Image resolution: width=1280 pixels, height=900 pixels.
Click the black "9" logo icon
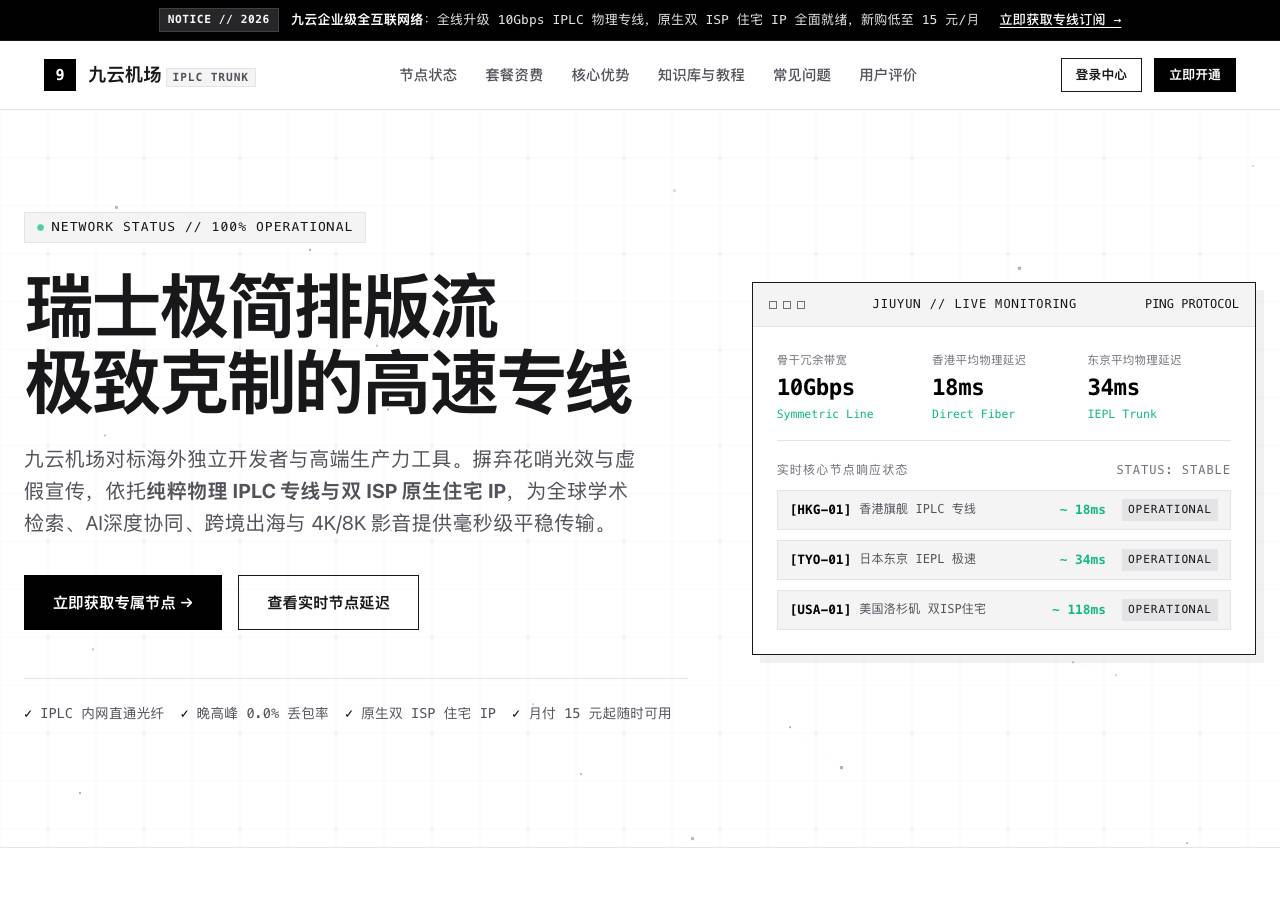click(60, 75)
